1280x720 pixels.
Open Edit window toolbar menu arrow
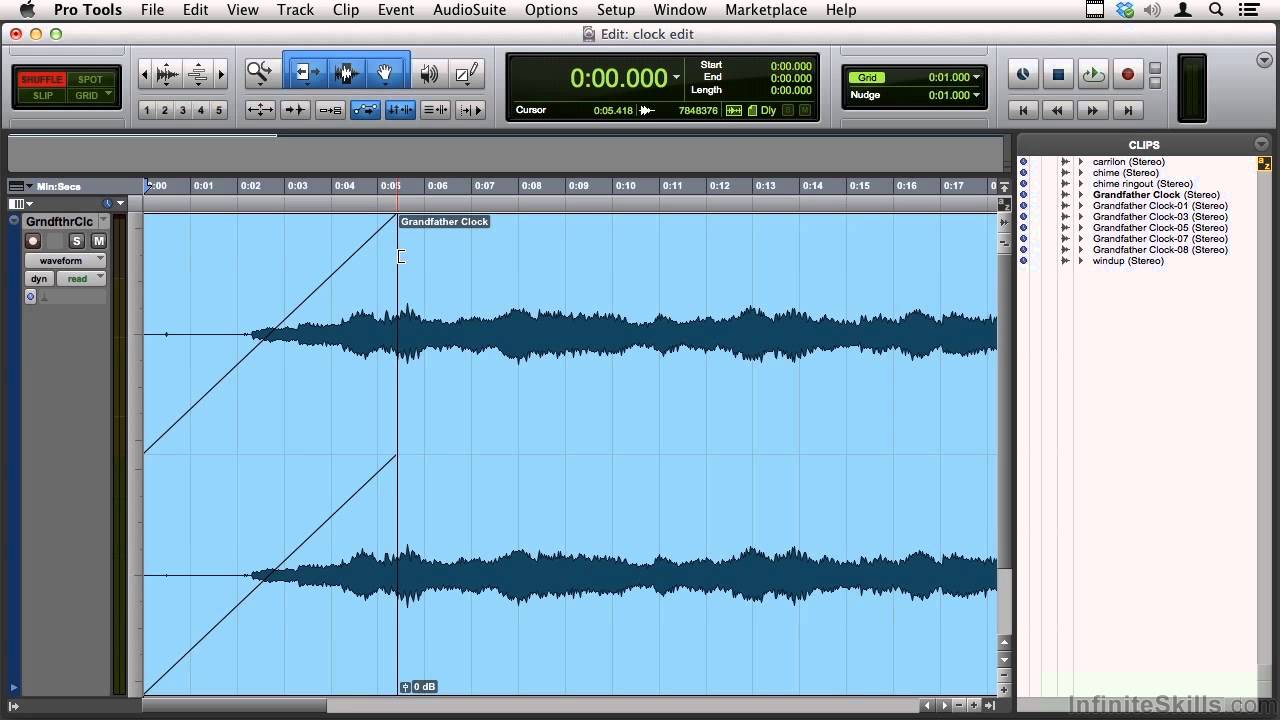coord(1265,60)
